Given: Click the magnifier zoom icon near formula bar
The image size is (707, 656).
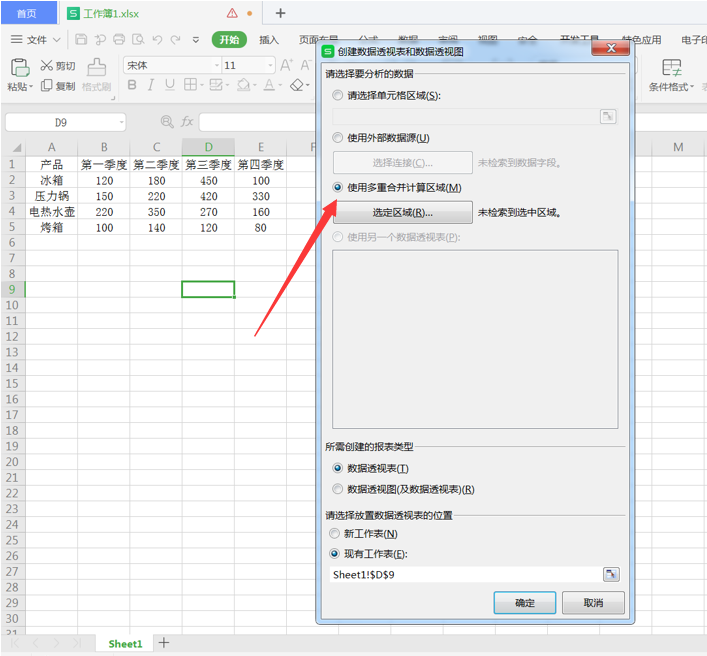Looking at the screenshot, I should pos(167,121).
